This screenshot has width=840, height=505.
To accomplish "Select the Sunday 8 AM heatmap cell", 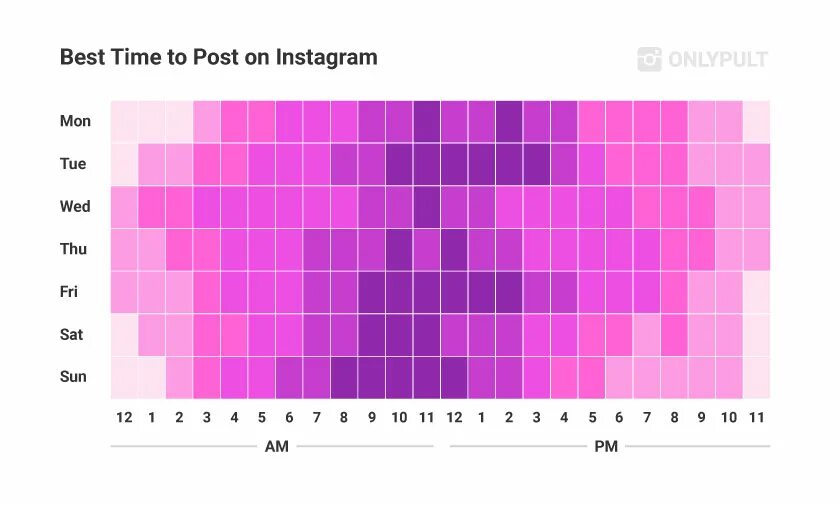I will pos(344,378).
